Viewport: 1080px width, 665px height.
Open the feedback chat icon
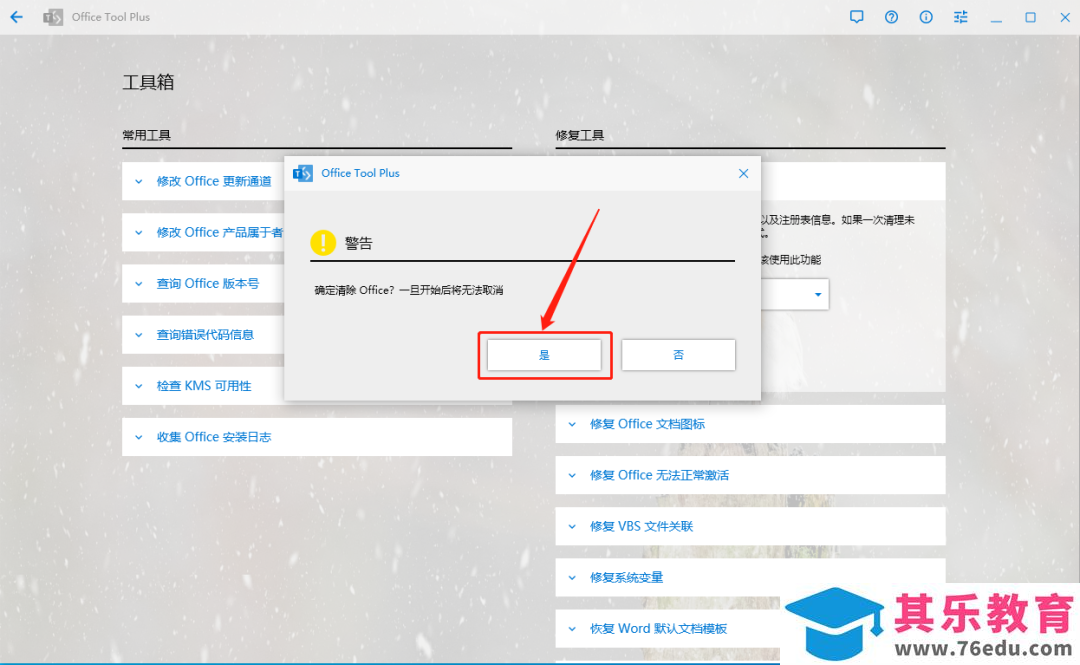coord(856,17)
